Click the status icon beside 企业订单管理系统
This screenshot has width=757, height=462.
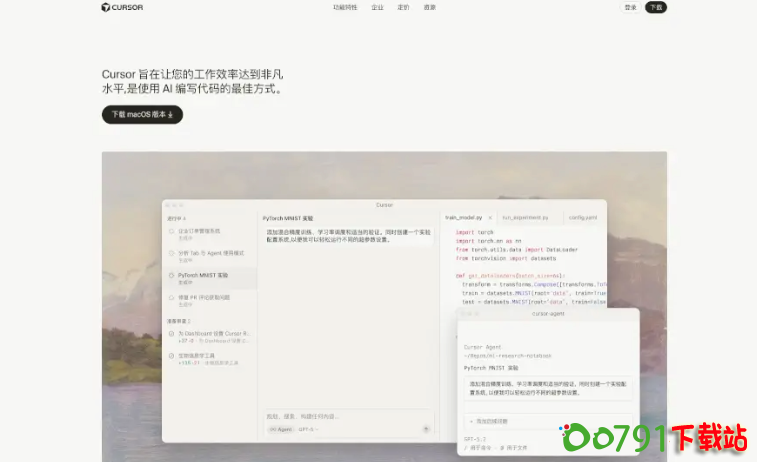click(x=172, y=231)
